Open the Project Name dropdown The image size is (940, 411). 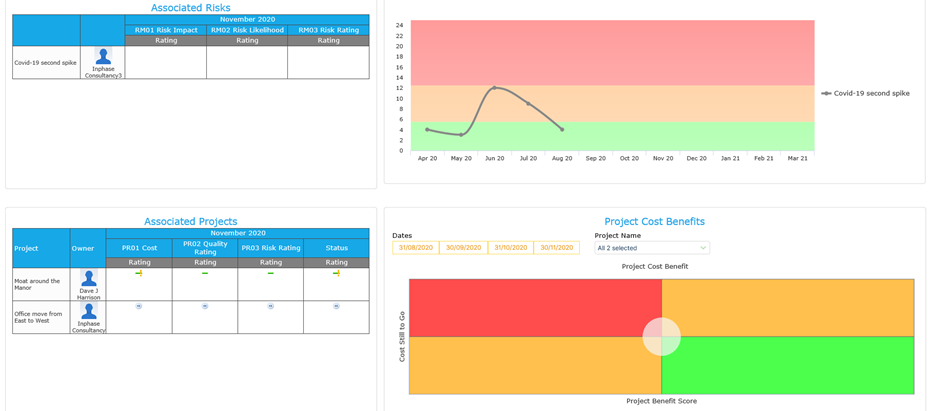652,247
